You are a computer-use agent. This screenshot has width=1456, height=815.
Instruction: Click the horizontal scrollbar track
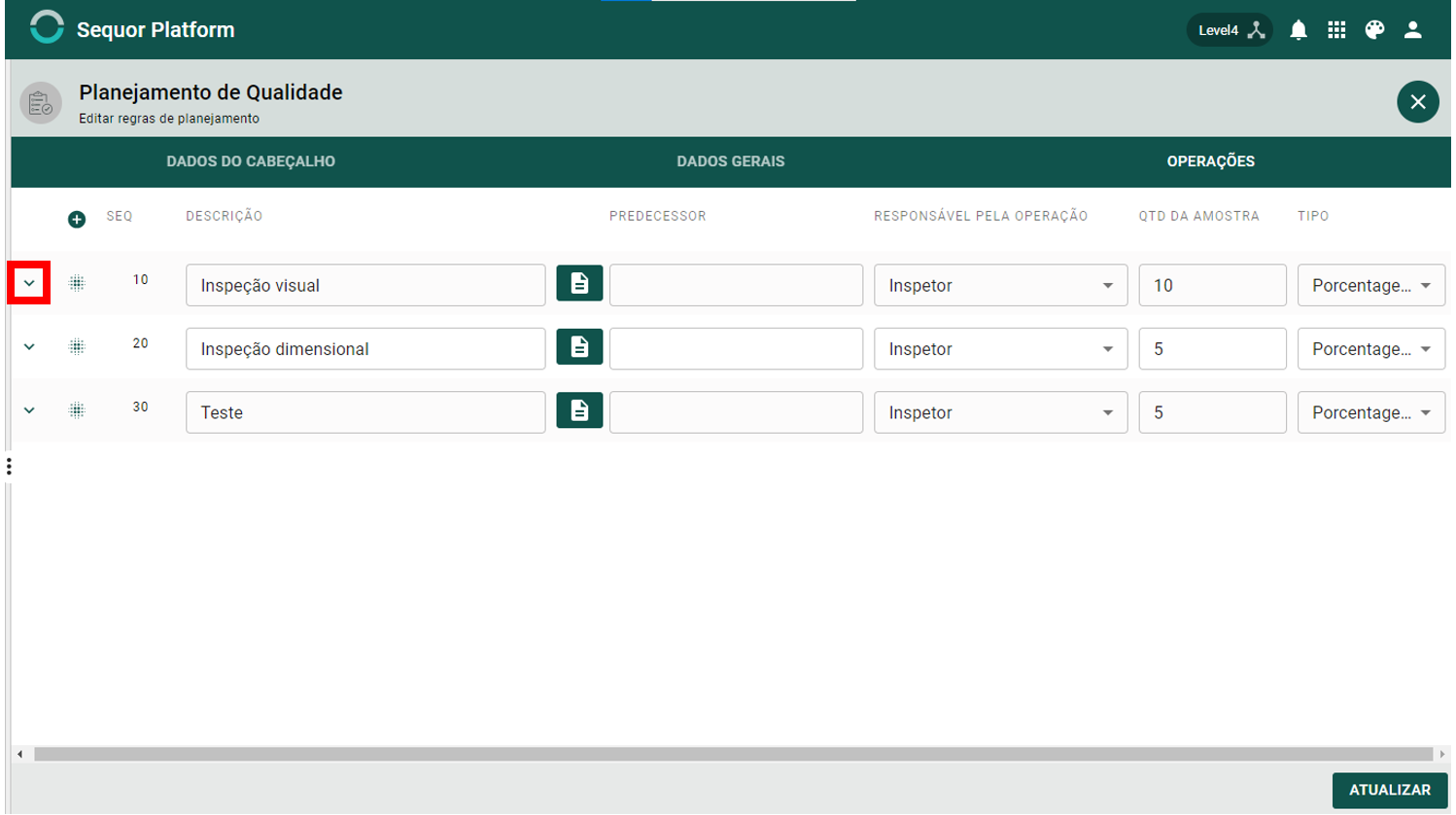coord(733,754)
